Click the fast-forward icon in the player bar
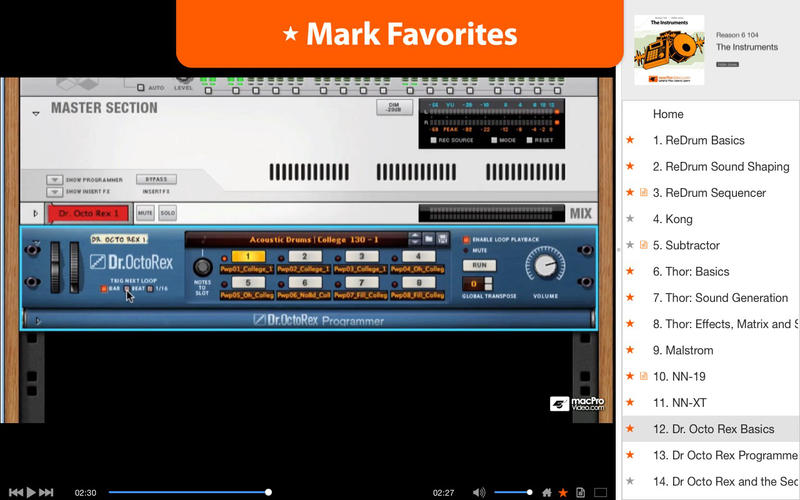Image resolution: width=800 pixels, height=500 pixels. point(46,492)
